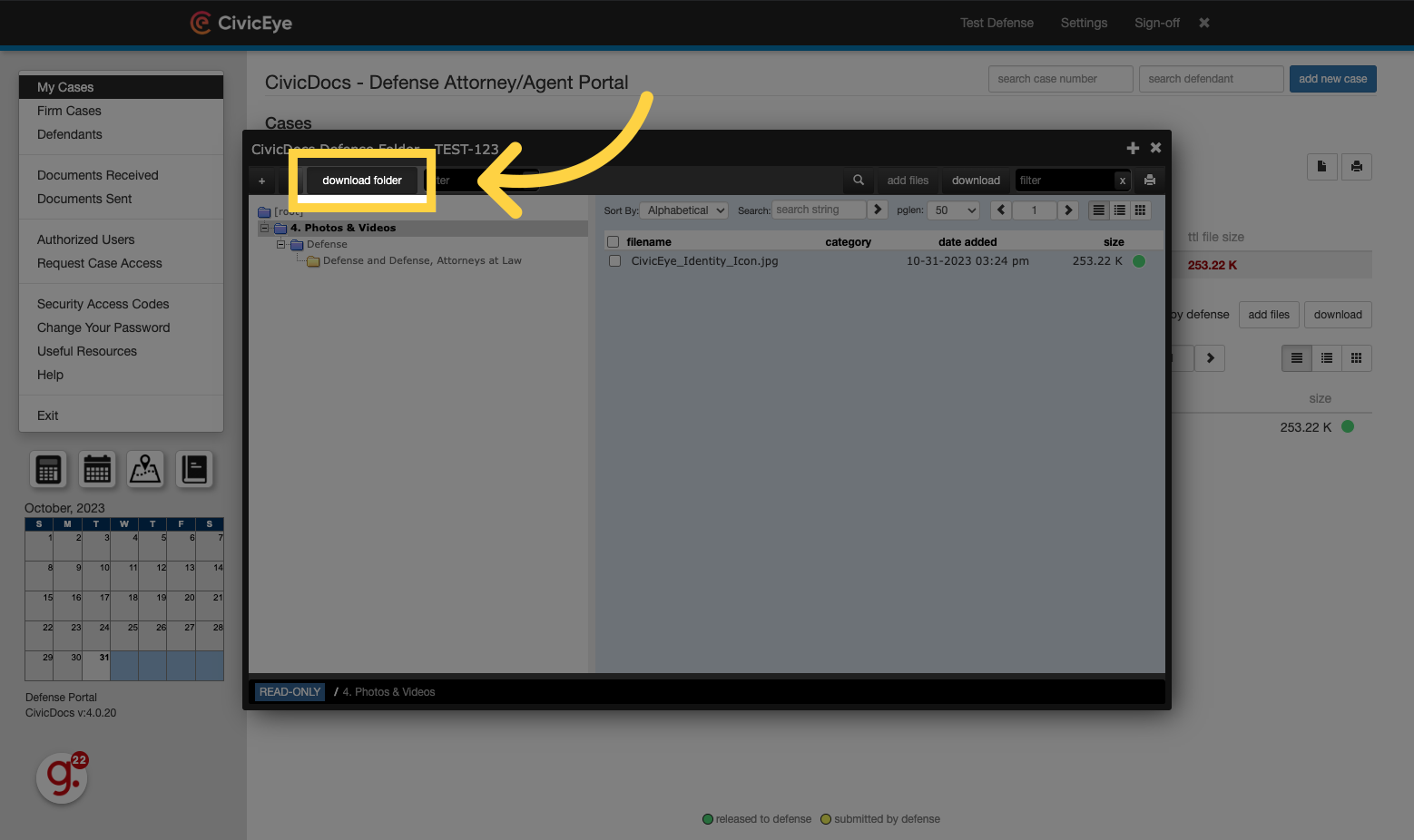Open Firm Cases in the sidebar
The height and width of the screenshot is (840, 1414).
coord(69,111)
